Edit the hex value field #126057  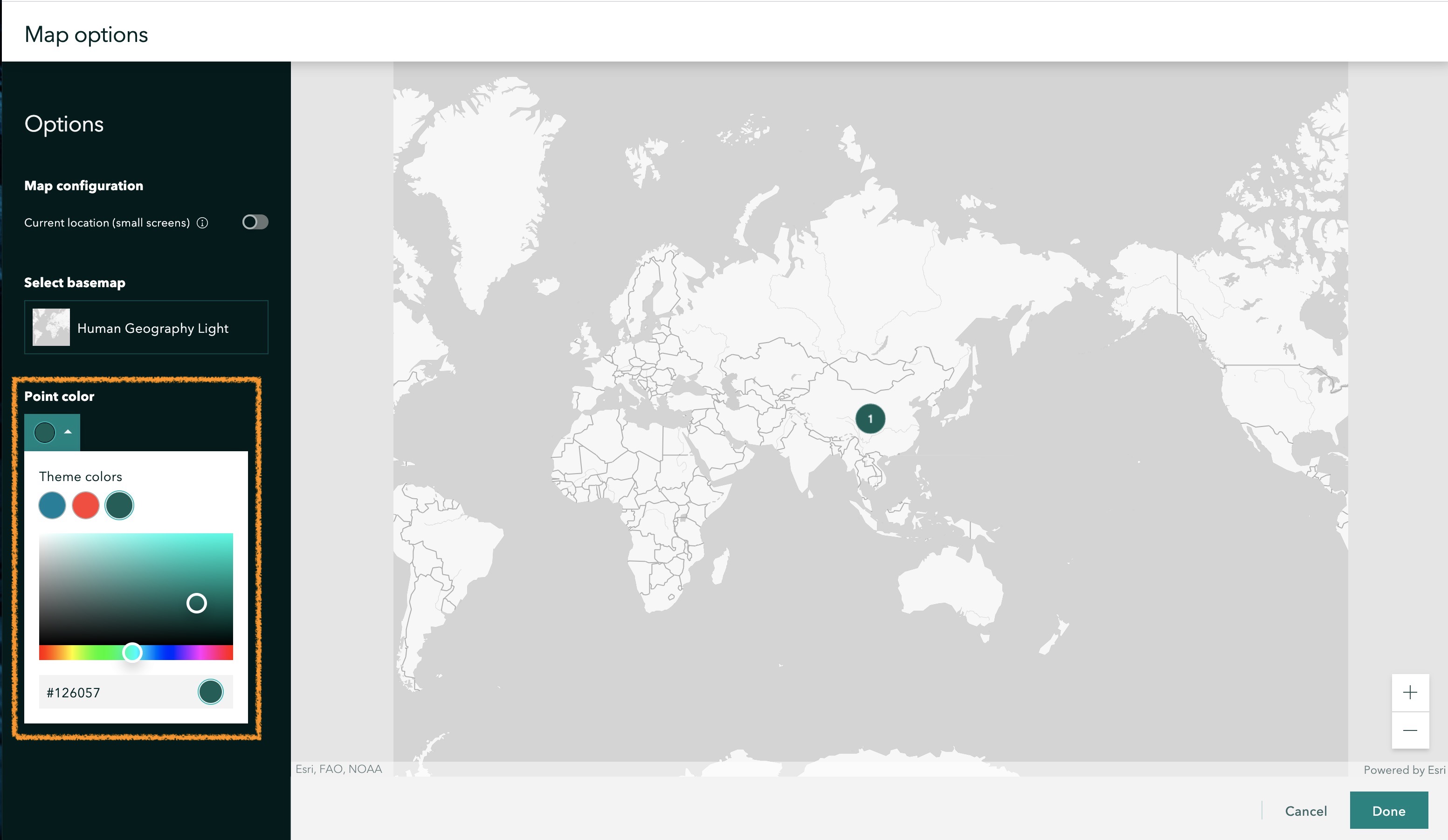[86, 692]
